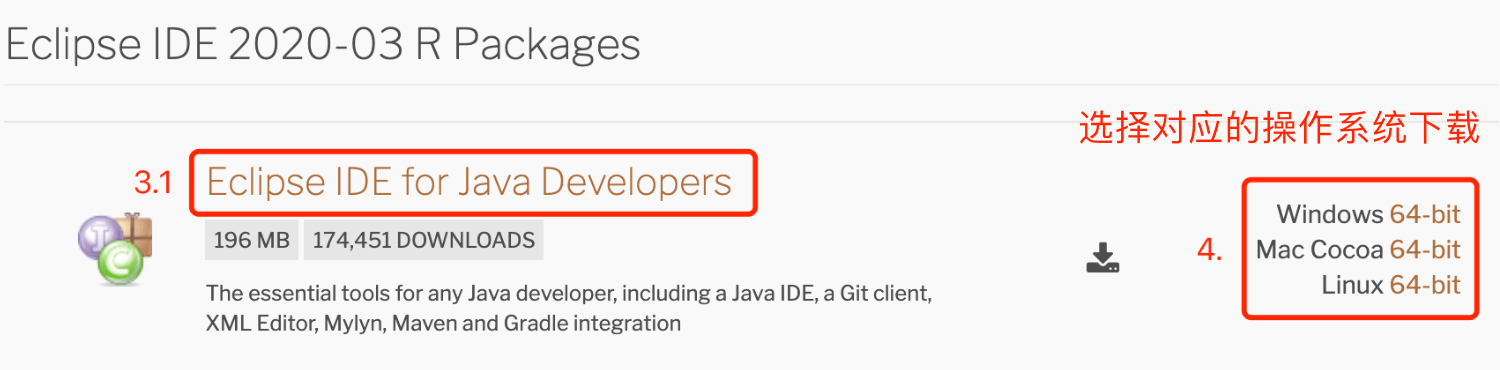Image resolution: width=1500 pixels, height=370 pixels.
Task: Download the Windows 64-bit package
Action: pyautogui.click(x=1425, y=214)
